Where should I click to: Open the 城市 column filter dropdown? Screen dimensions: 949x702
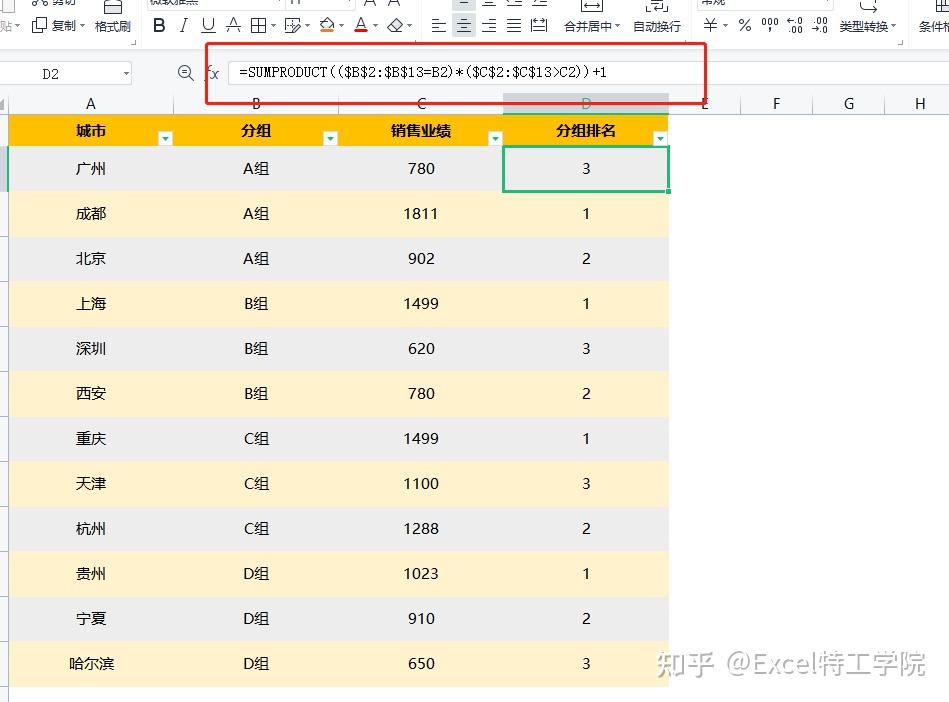point(165,139)
